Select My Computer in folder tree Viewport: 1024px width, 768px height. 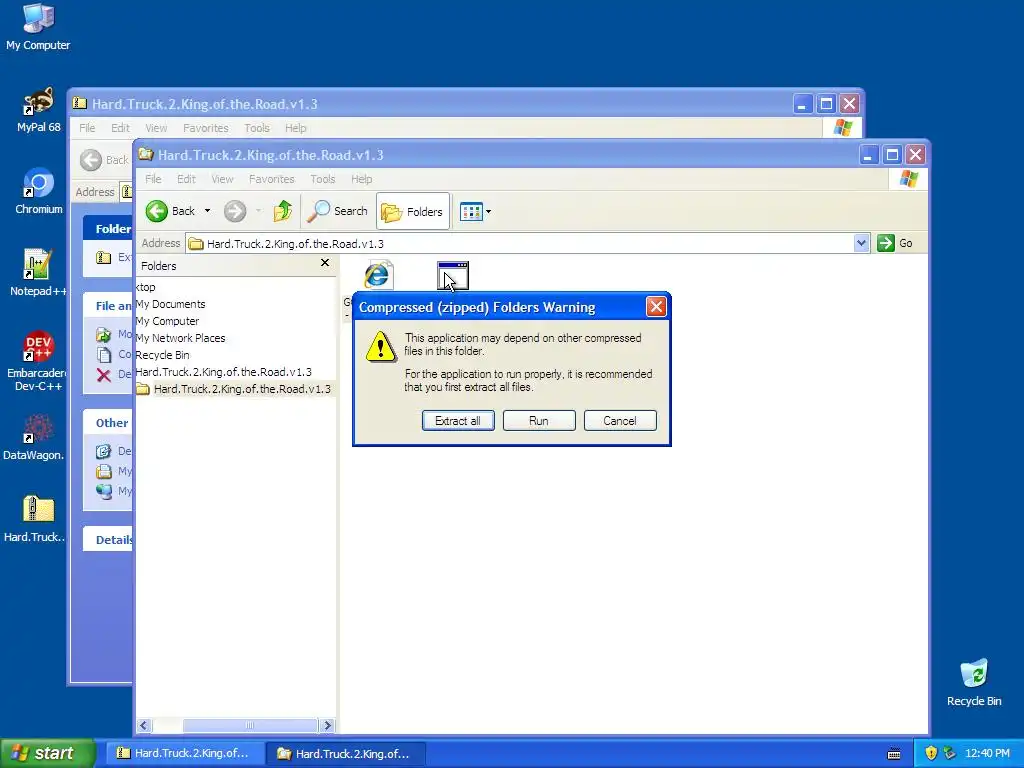(167, 321)
